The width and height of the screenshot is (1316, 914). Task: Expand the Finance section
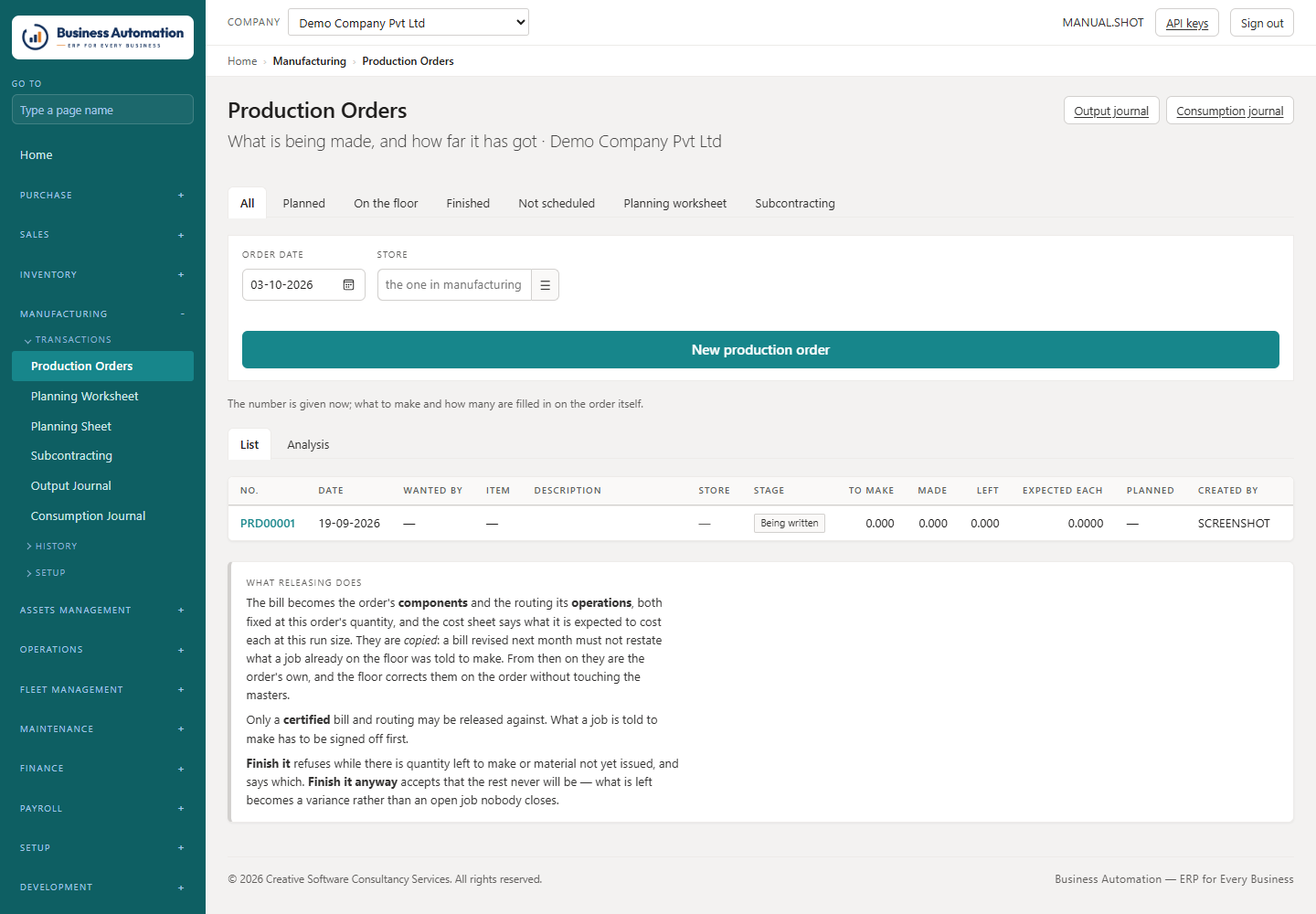[102, 769]
